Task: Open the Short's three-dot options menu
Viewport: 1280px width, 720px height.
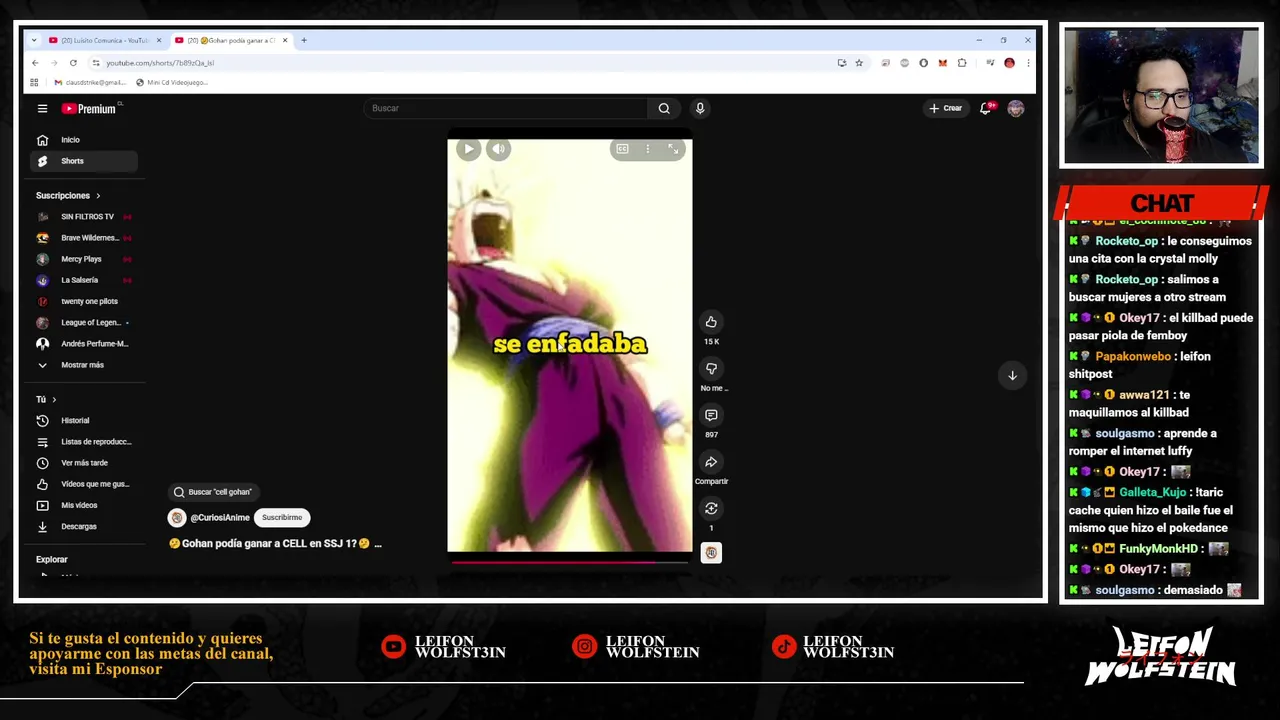Action: coord(647,149)
